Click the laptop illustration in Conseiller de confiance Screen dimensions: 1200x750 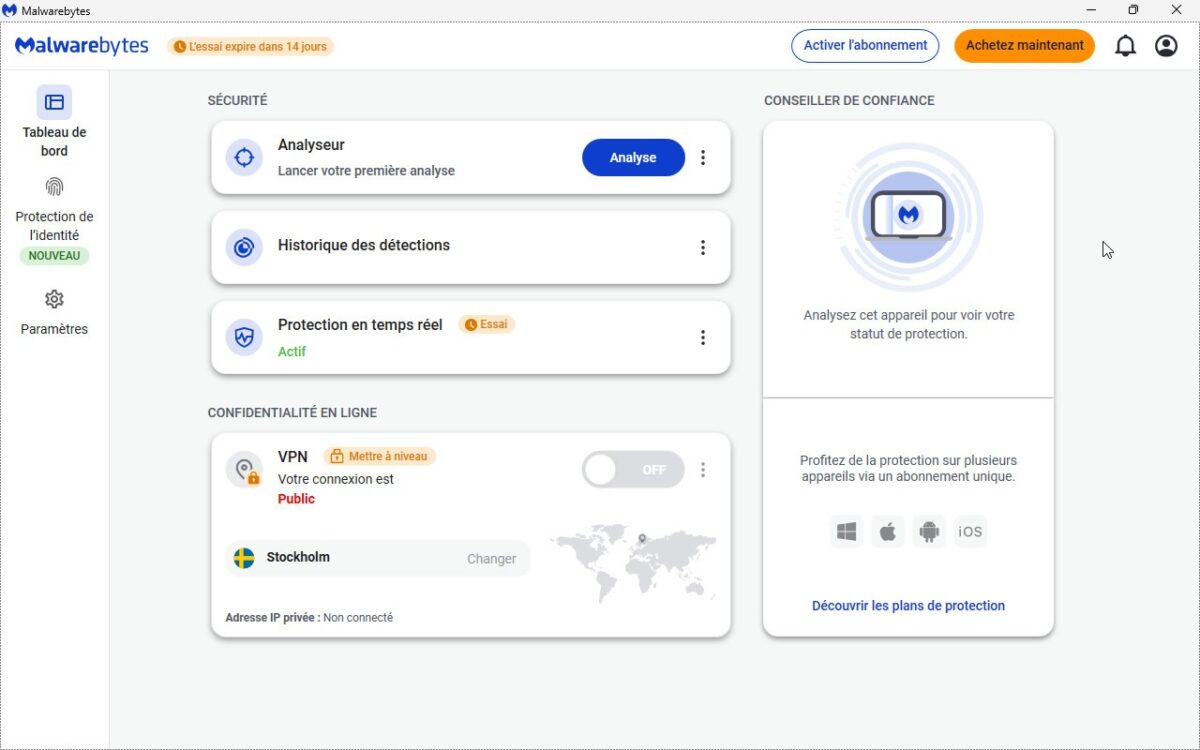tap(908, 216)
